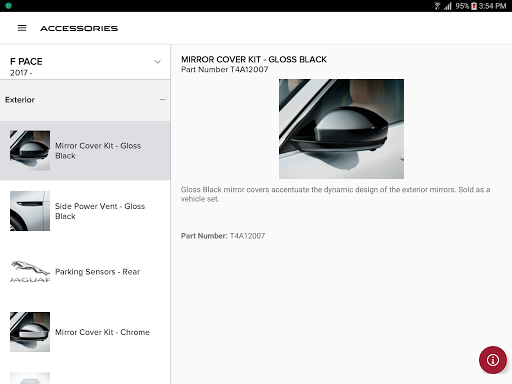This screenshot has width=512, height=384.
Task: Tap the Part Number T4A12007 subtitle
Action: 224,69
